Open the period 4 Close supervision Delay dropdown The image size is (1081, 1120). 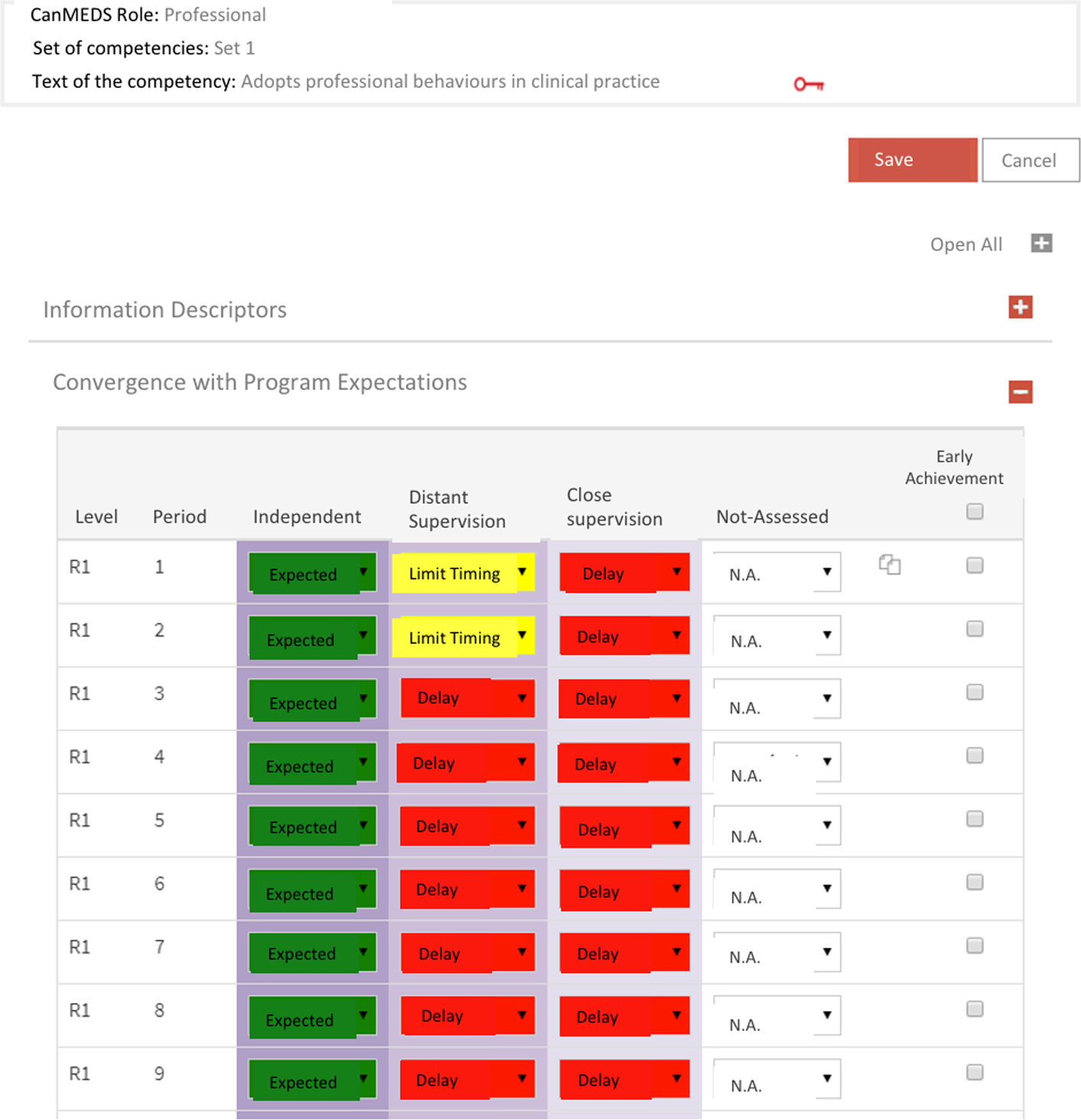coord(624,763)
